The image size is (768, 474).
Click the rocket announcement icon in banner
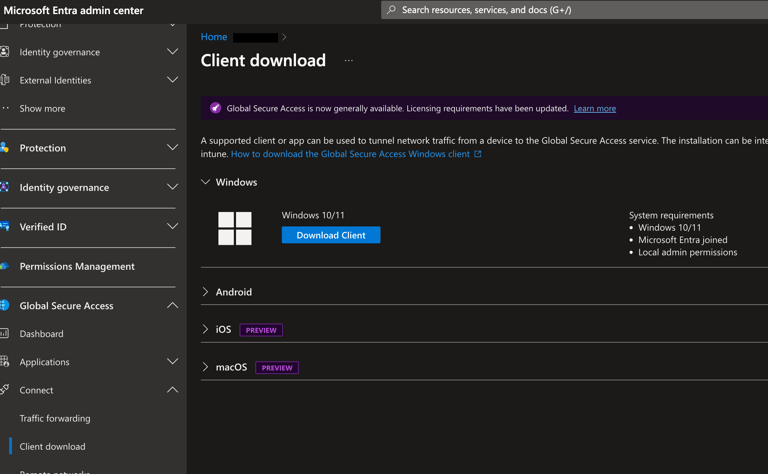pos(215,108)
